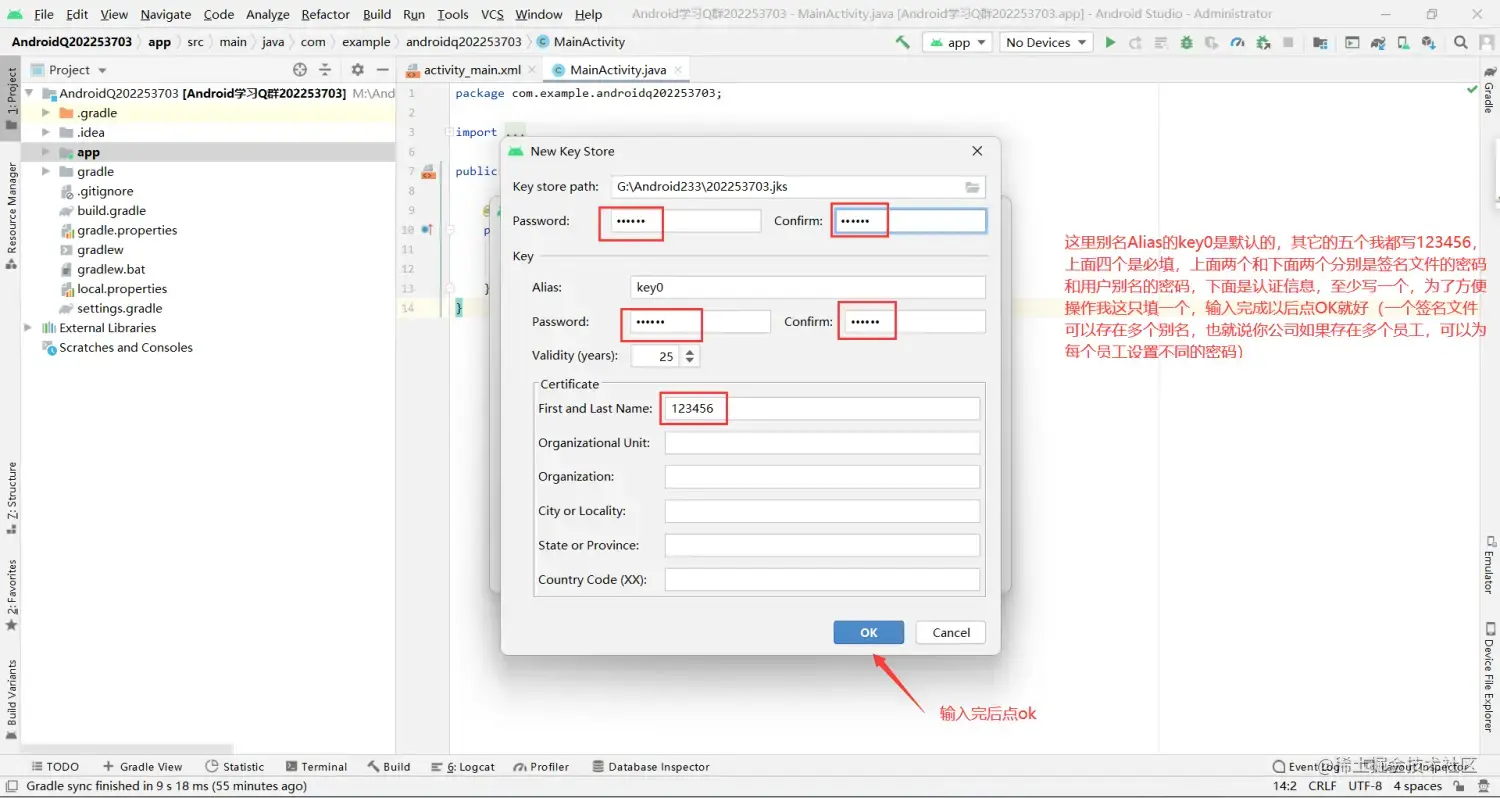Image resolution: width=1500 pixels, height=798 pixels.
Task: Open the VCS menu
Action: coord(492,14)
